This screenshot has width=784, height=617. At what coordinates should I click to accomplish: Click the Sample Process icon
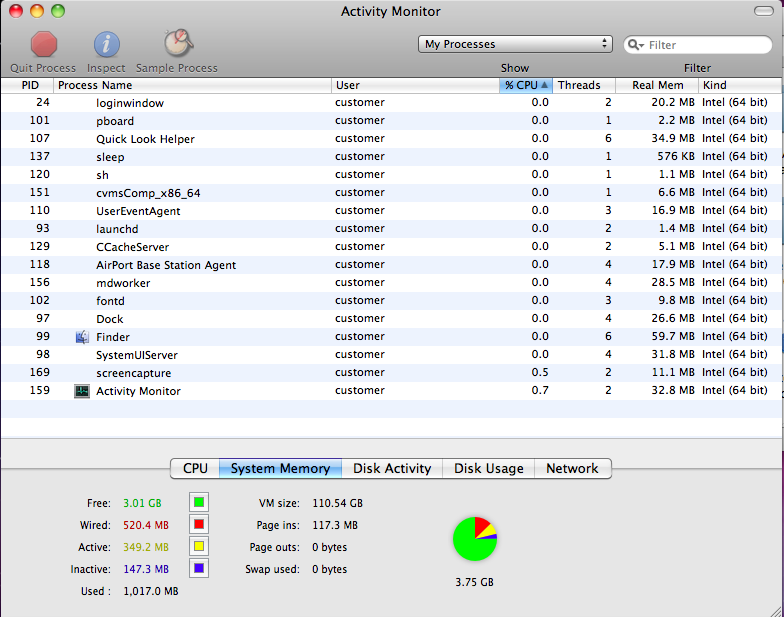pos(178,42)
